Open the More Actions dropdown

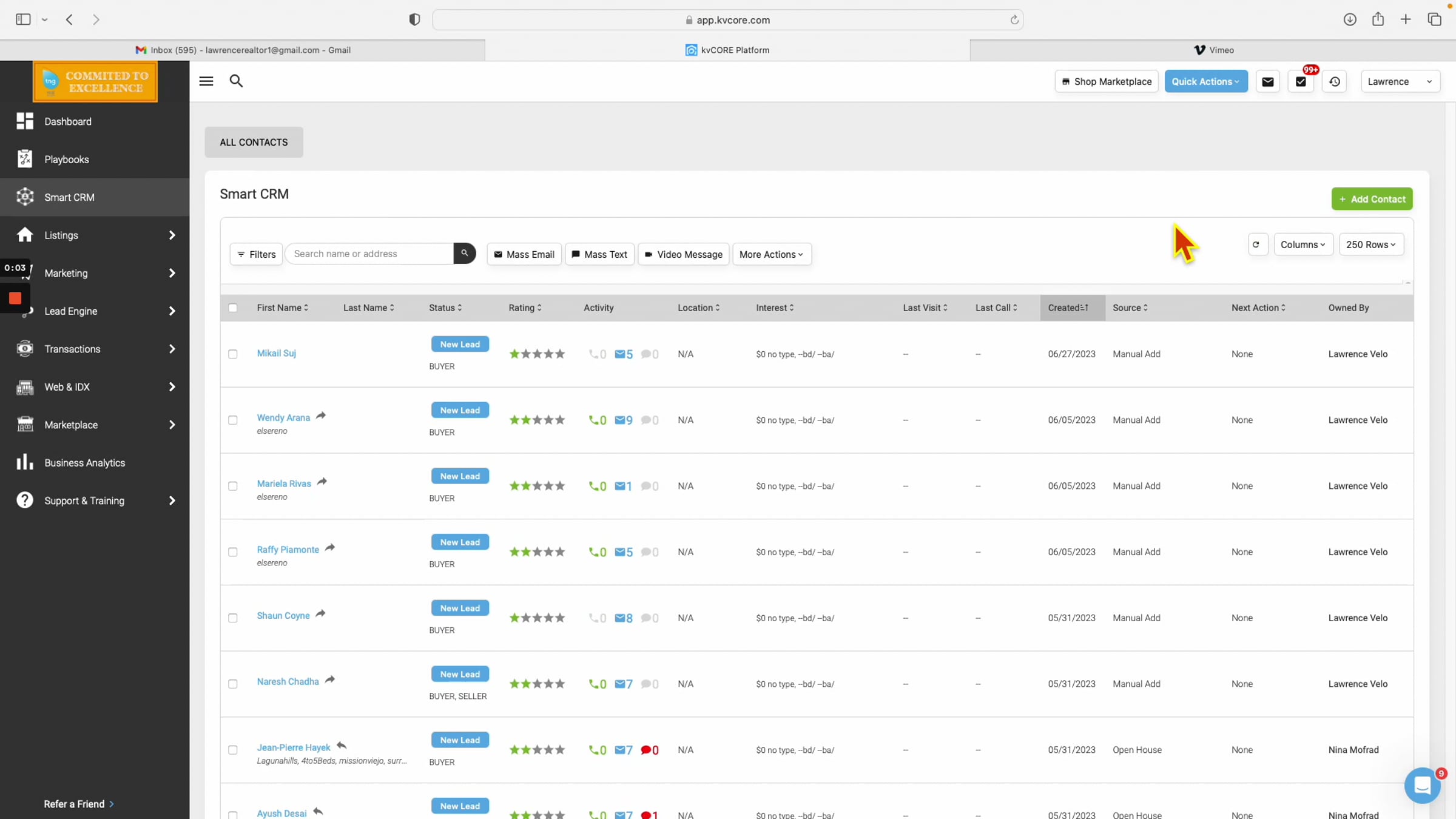[771, 254]
